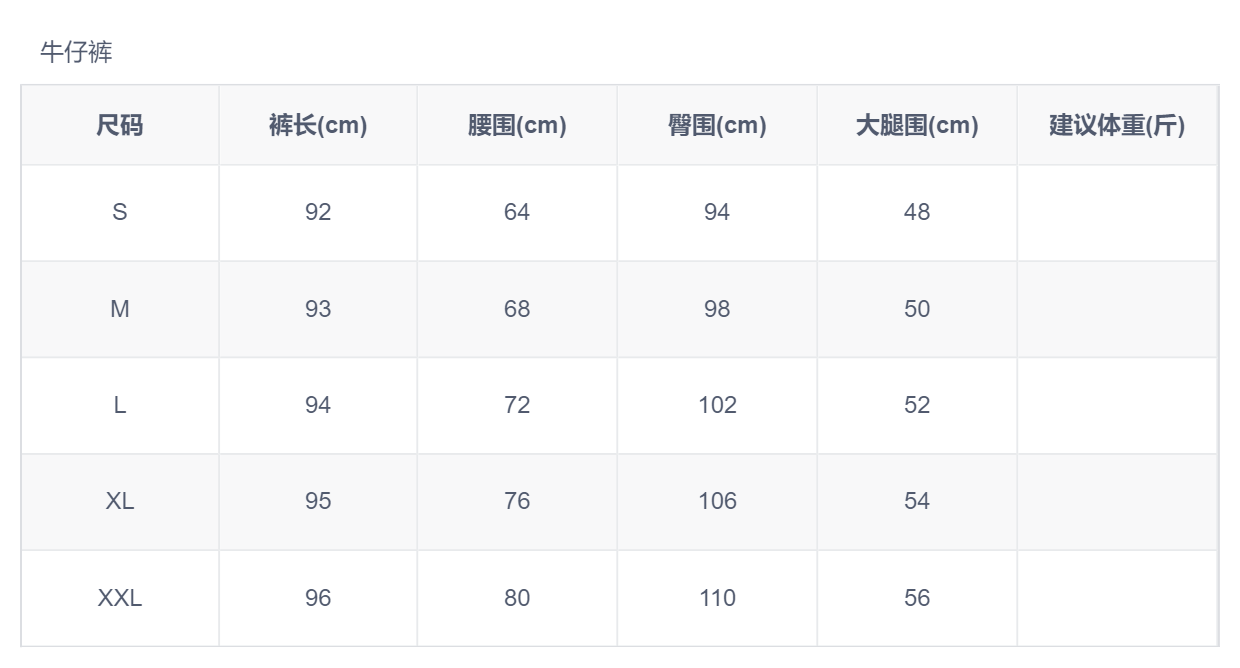Select waist value 68 in M row
The height and width of the screenshot is (668, 1240).
point(517,309)
